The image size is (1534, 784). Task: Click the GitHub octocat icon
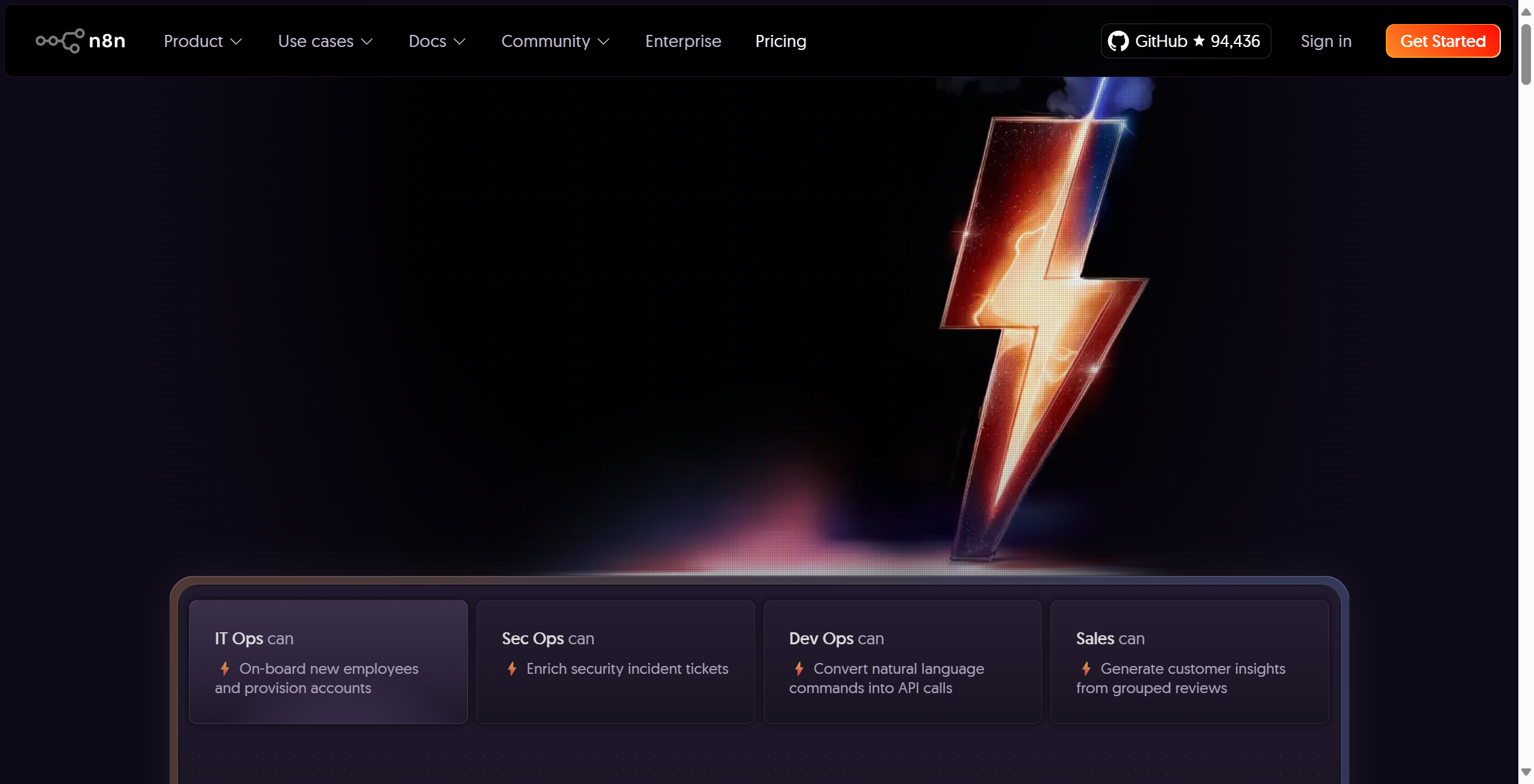1118,41
